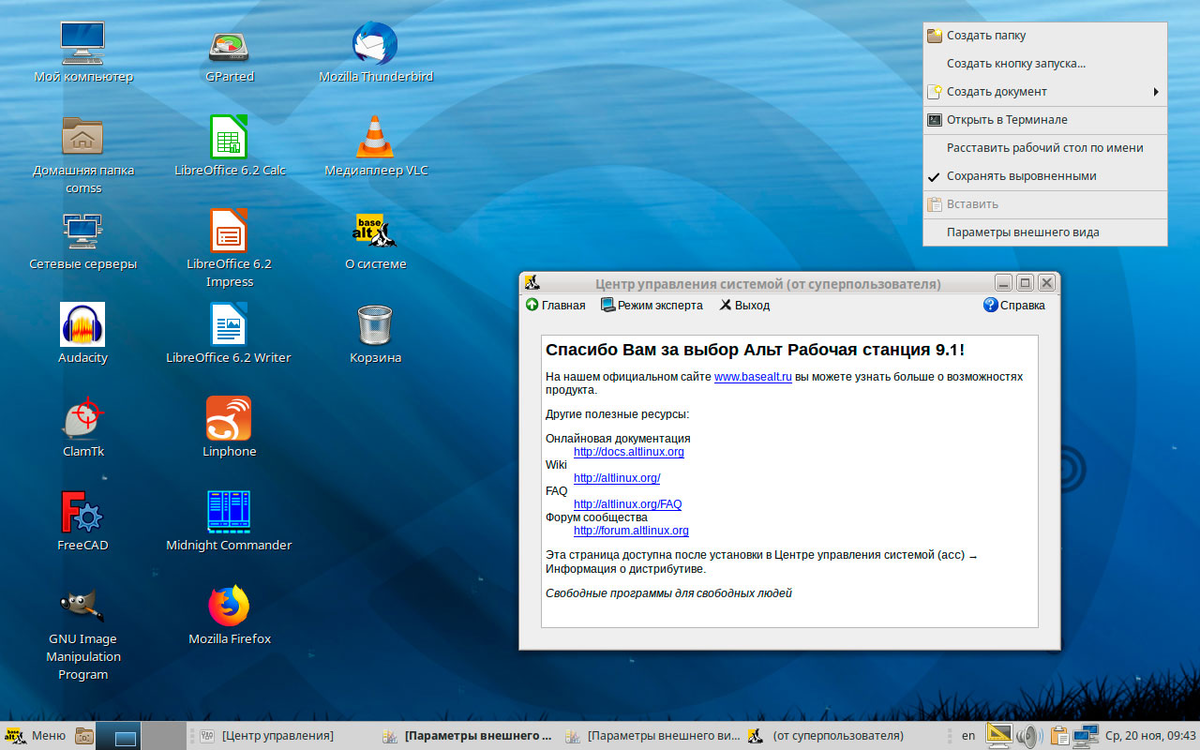
Task: Switch to Режим эксперта in control center
Action: pos(652,305)
